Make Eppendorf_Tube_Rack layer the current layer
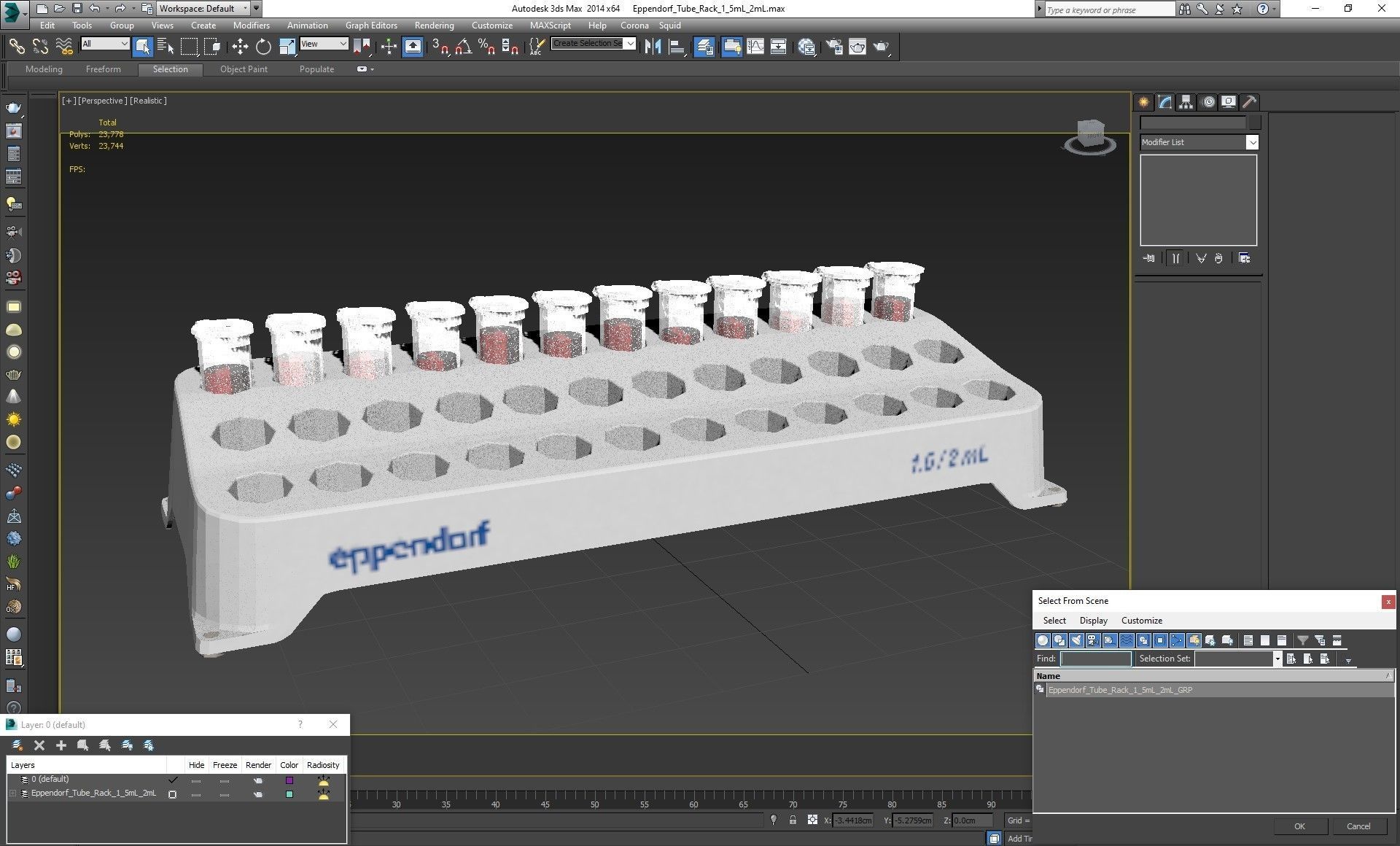 [x=173, y=794]
